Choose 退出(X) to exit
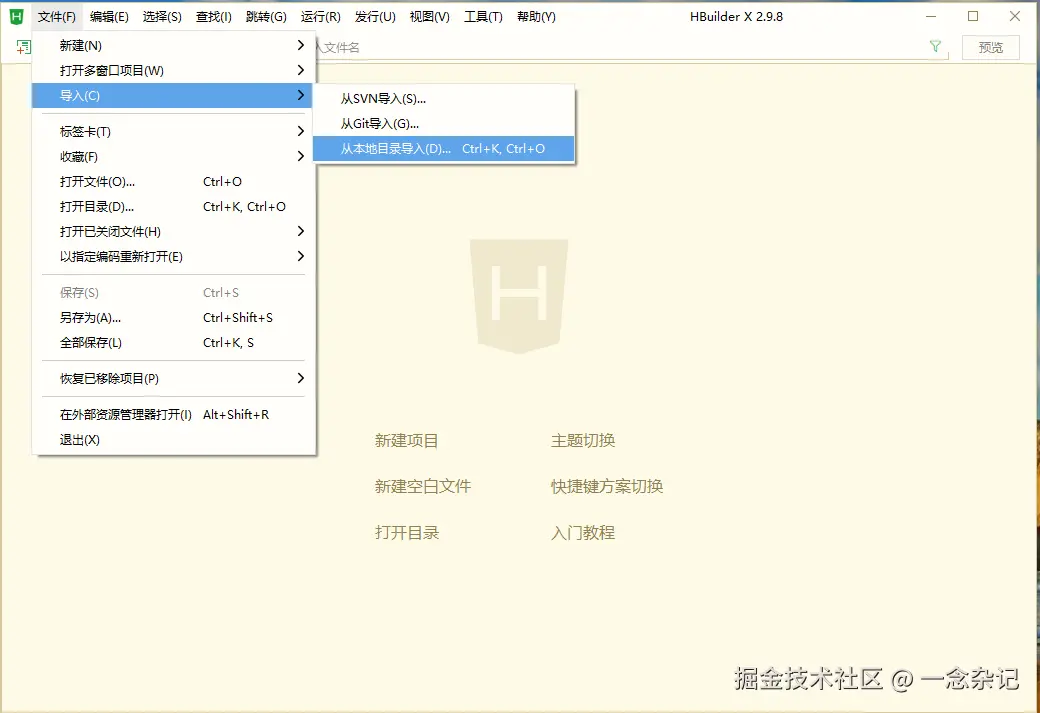Image resolution: width=1040 pixels, height=713 pixels. tap(174, 440)
